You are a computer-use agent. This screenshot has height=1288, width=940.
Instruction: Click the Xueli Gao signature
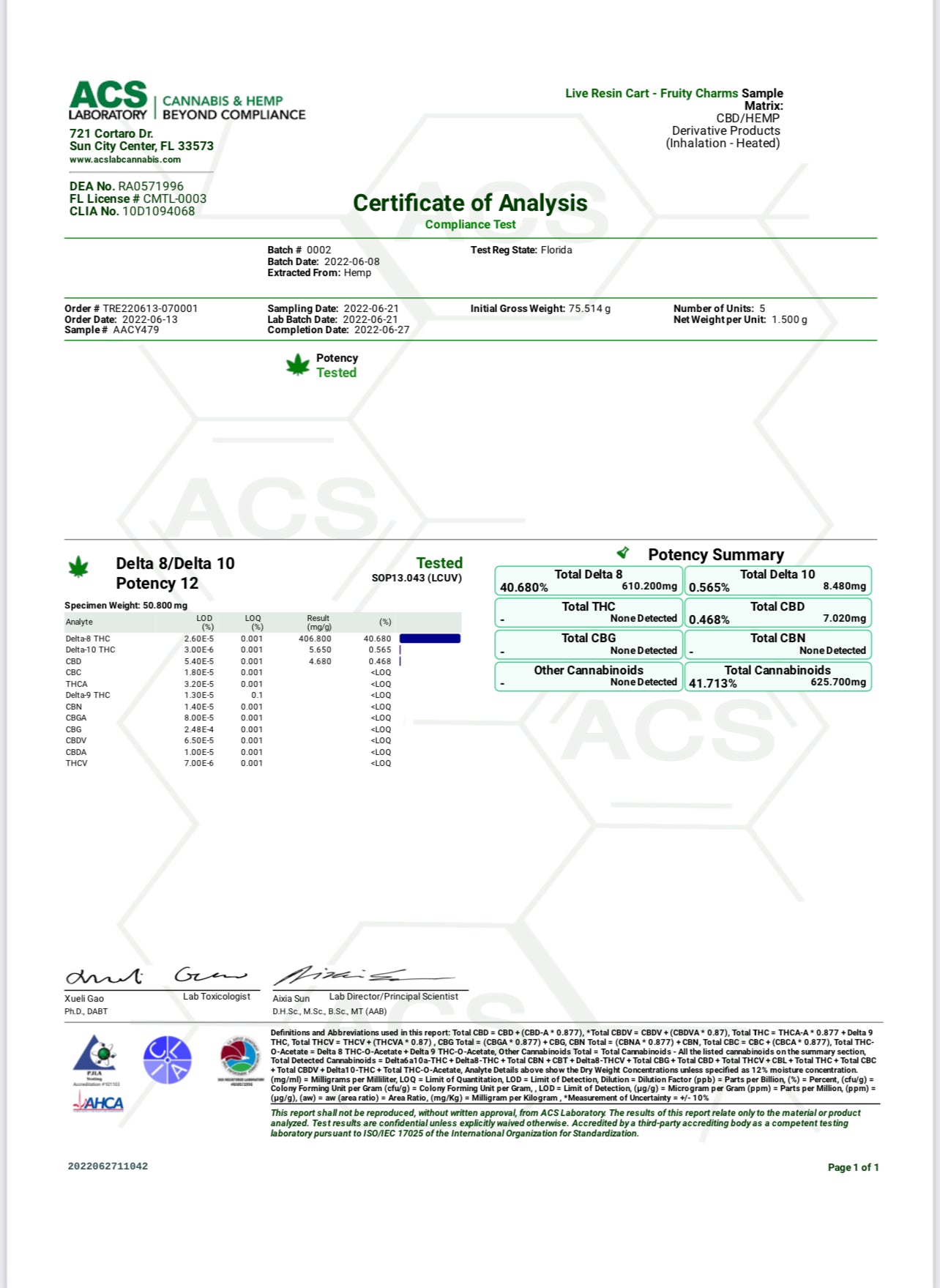point(157,976)
